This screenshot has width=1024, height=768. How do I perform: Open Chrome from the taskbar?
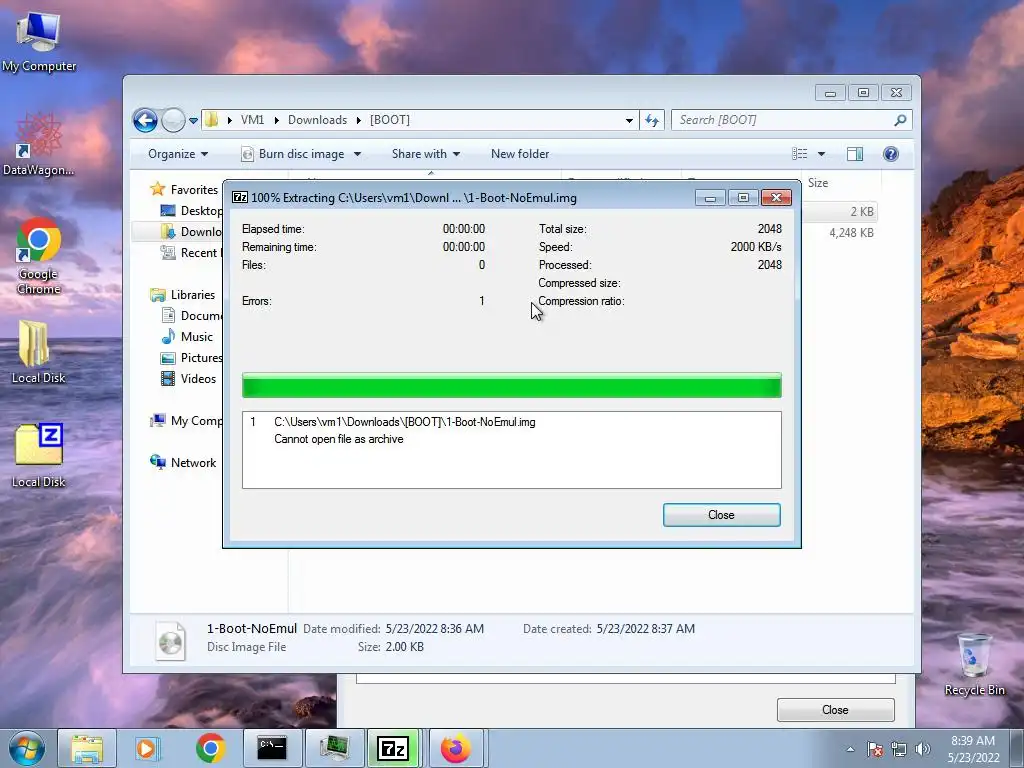click(210, 748)
